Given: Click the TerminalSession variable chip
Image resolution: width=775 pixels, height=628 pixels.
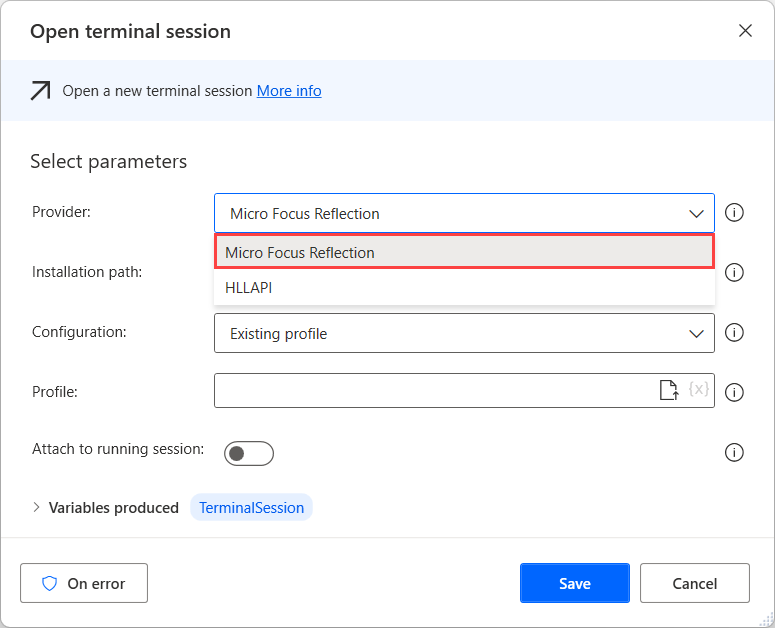Looking at the screenshot, I should point(252,507).
